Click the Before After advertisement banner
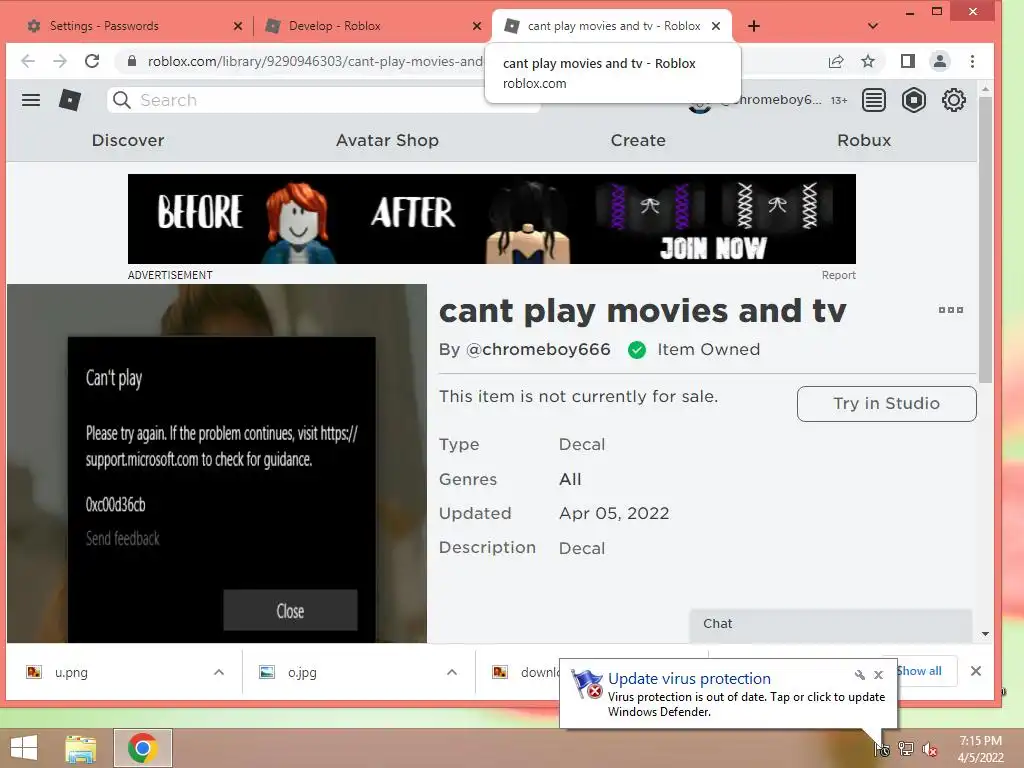The height and width of the screenshot is (768, 1024). (x=492, y=219)
